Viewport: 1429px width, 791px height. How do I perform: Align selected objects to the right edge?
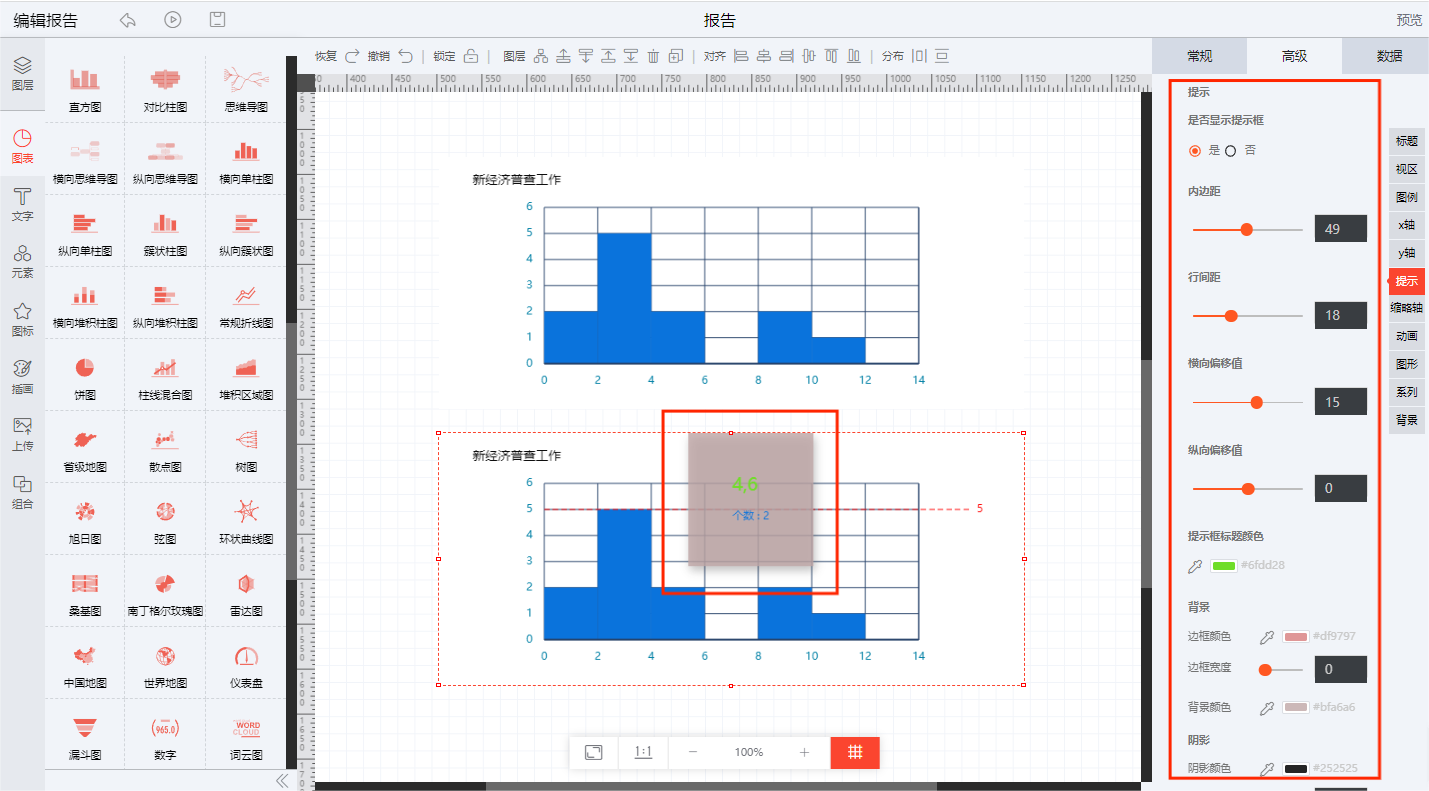pos(786,56)
